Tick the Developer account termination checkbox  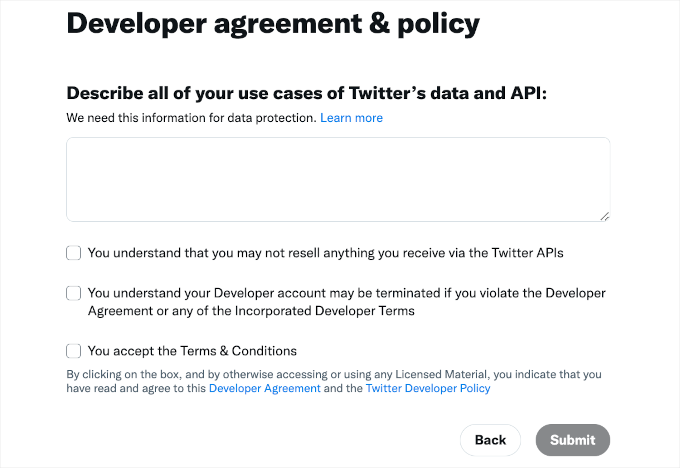point(73,293)
